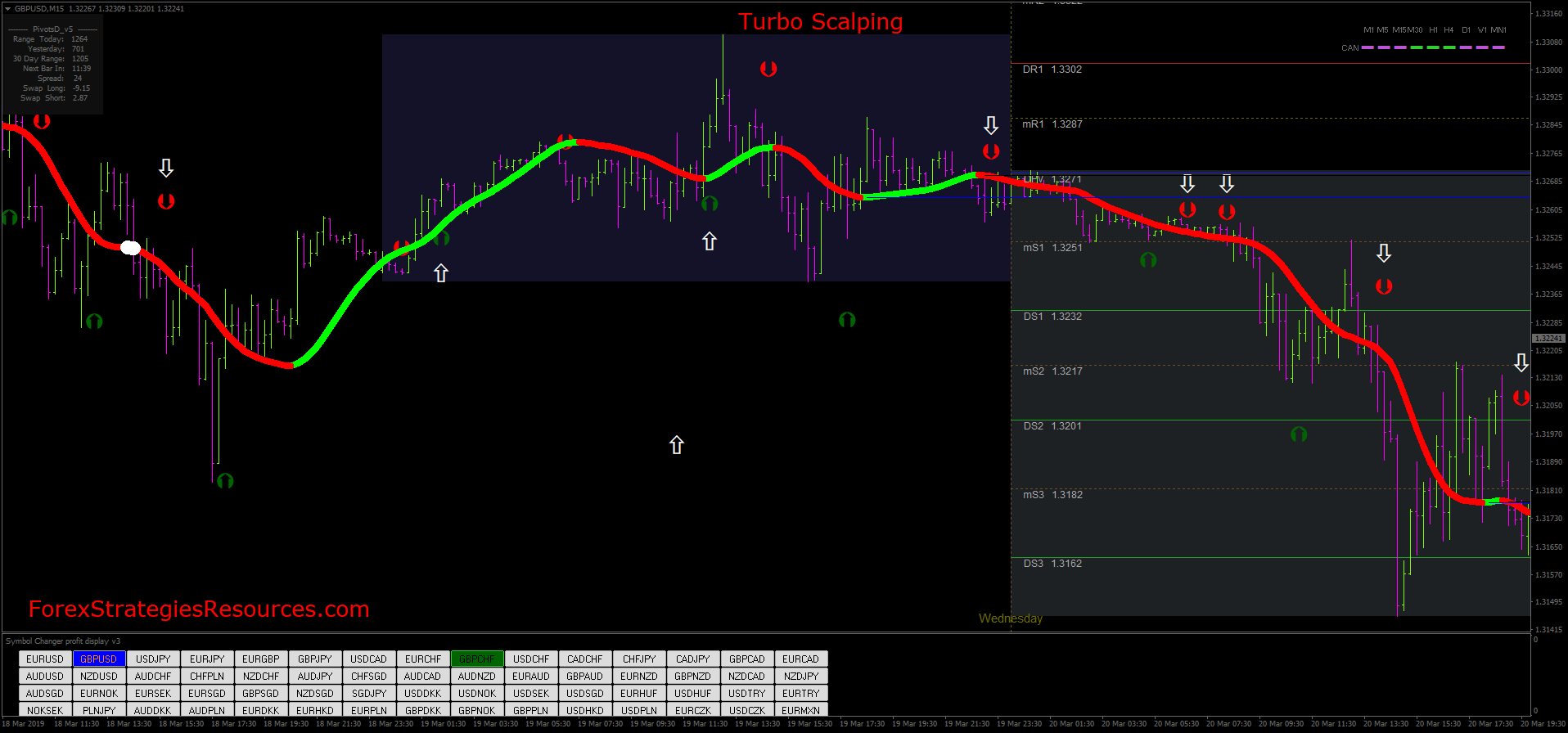Viewport: 1568px width, 733px height.
Task: Open GBPCAD pair
Action: 747,659
